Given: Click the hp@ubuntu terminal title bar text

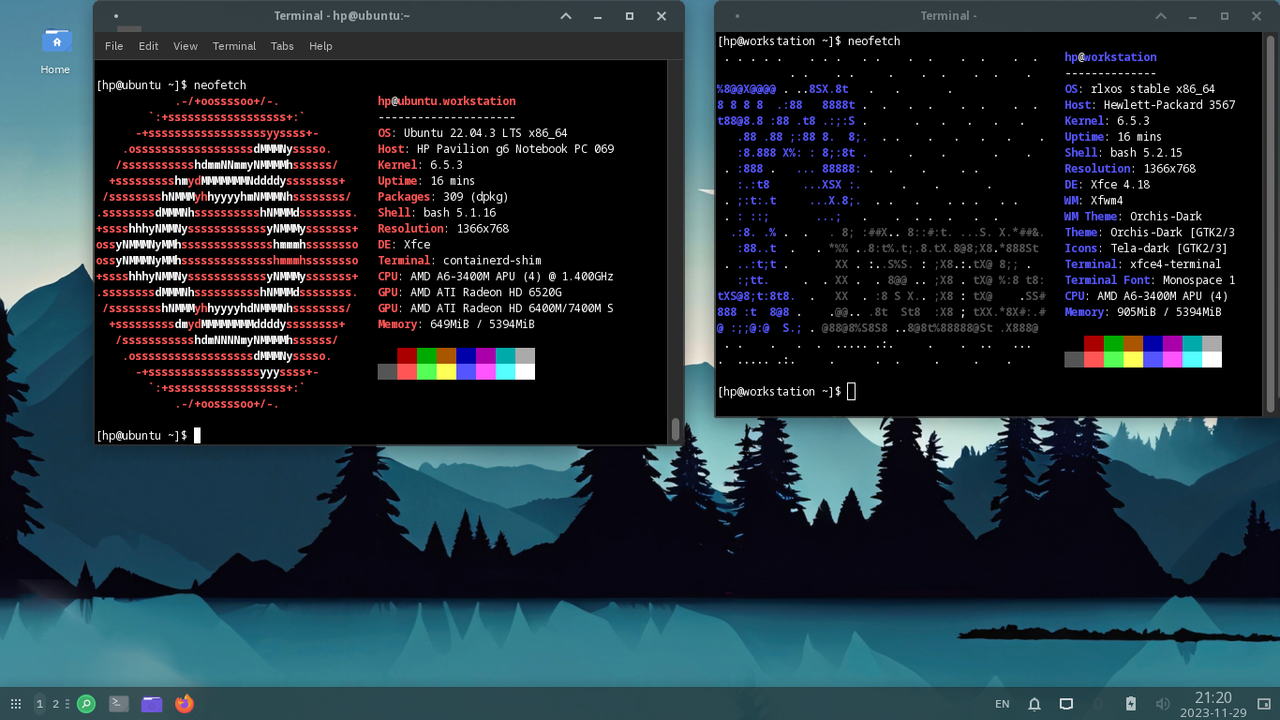Looking at the screenshot, I should click(342, 16).
